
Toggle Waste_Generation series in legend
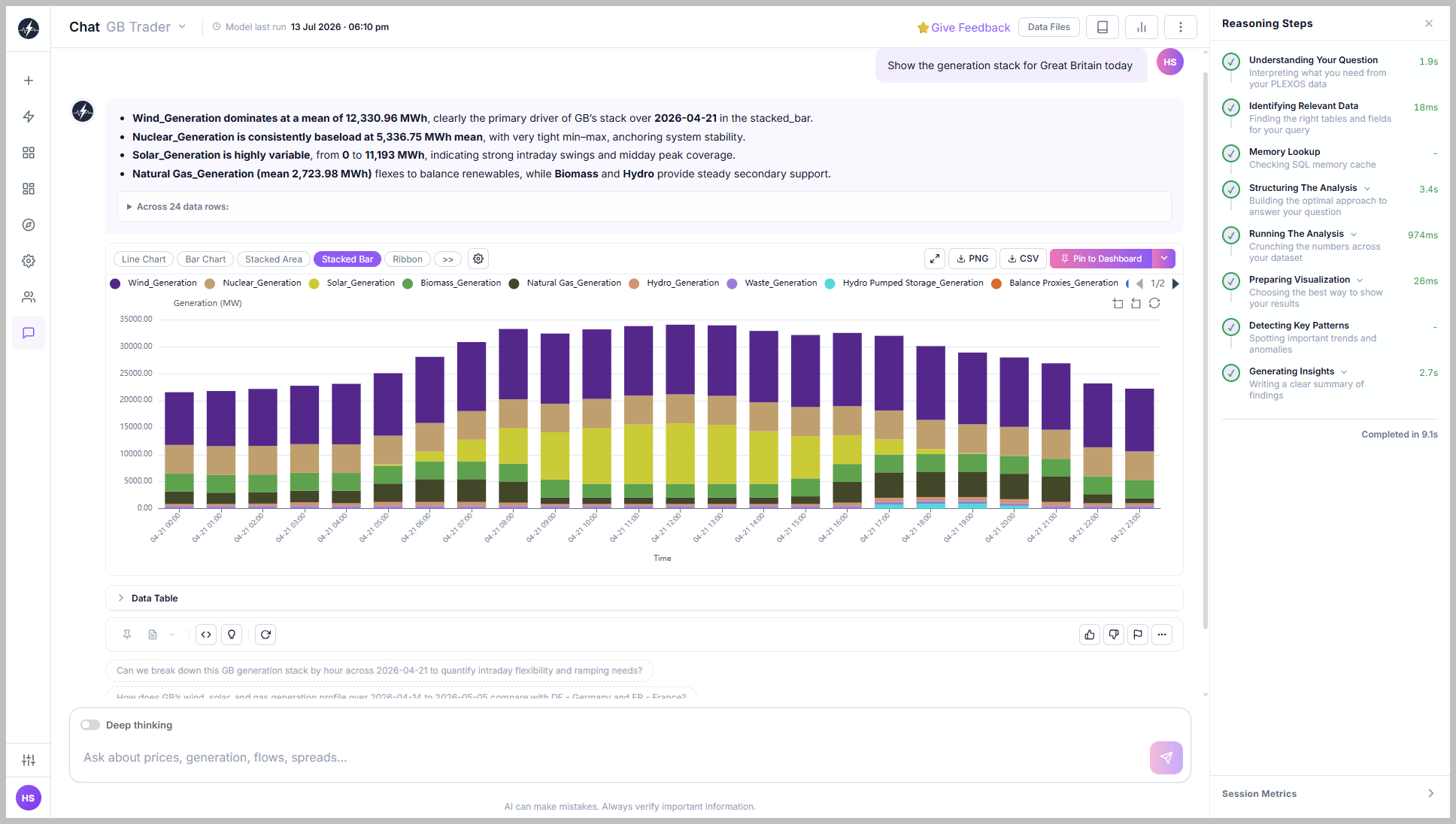pos(772,283)
